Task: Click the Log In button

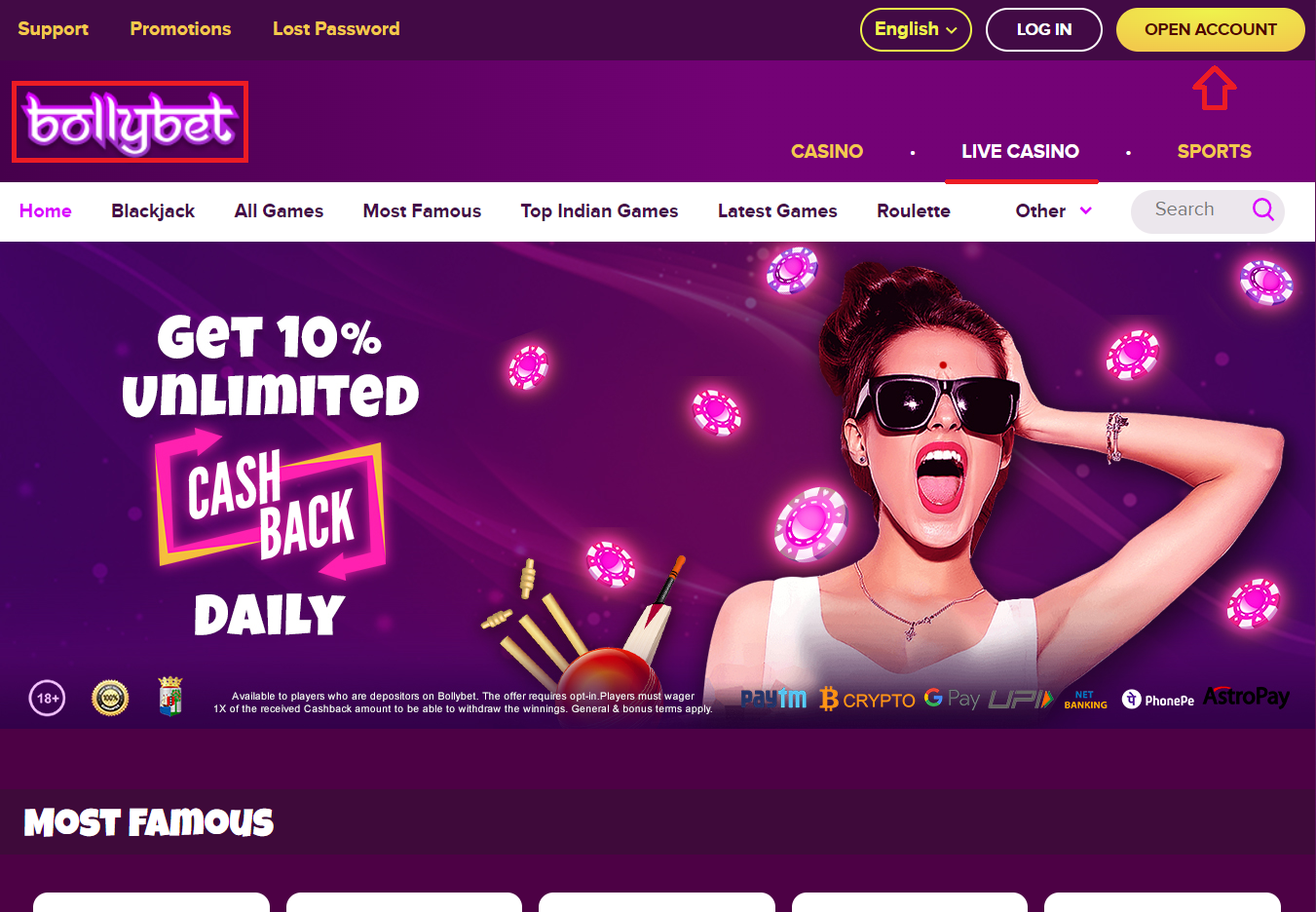Action: pyautogui.click(x=1043, y=29)
